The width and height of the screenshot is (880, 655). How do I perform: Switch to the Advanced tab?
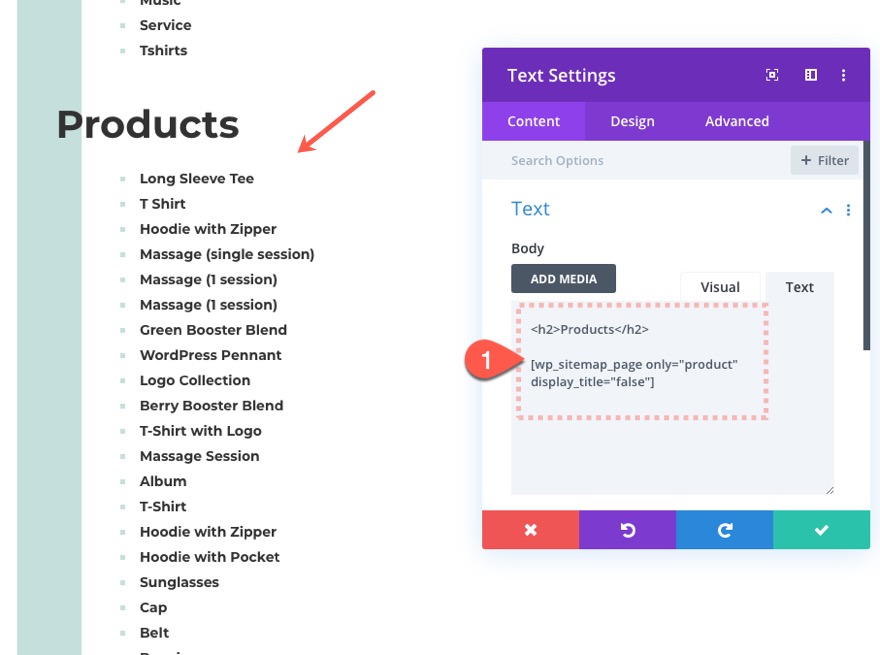click(736, 121)
